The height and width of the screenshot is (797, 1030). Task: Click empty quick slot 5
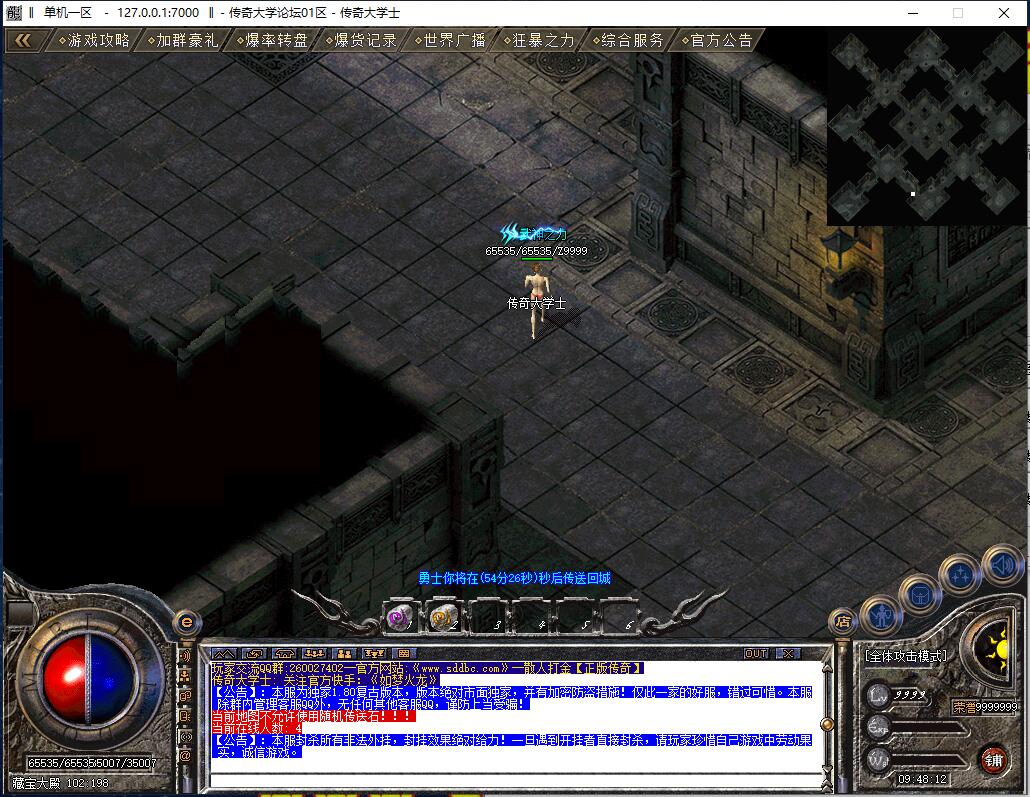pyautogui.click(x=573, y=618)
